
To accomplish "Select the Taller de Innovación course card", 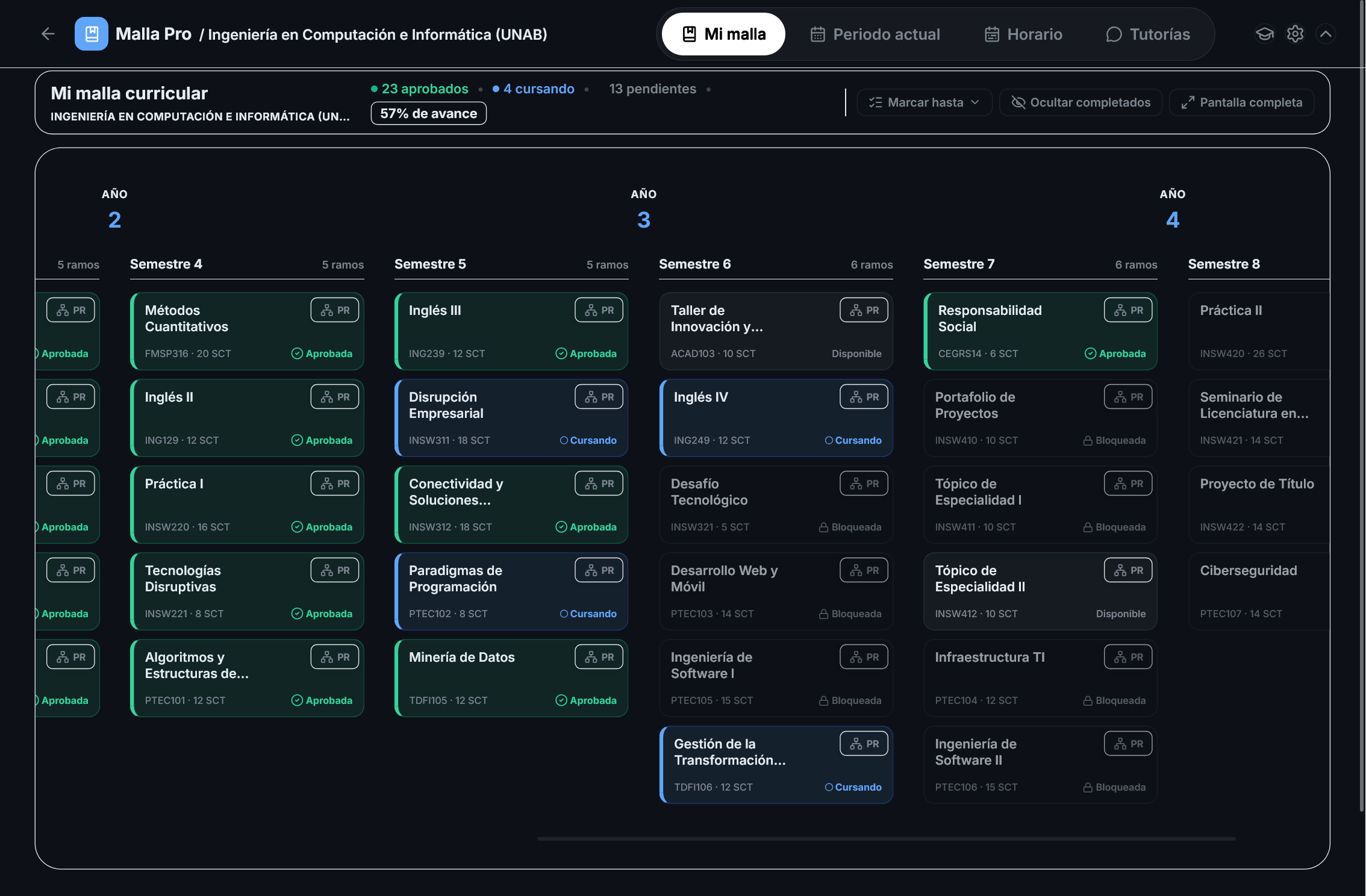I will [x=776, y=331].
